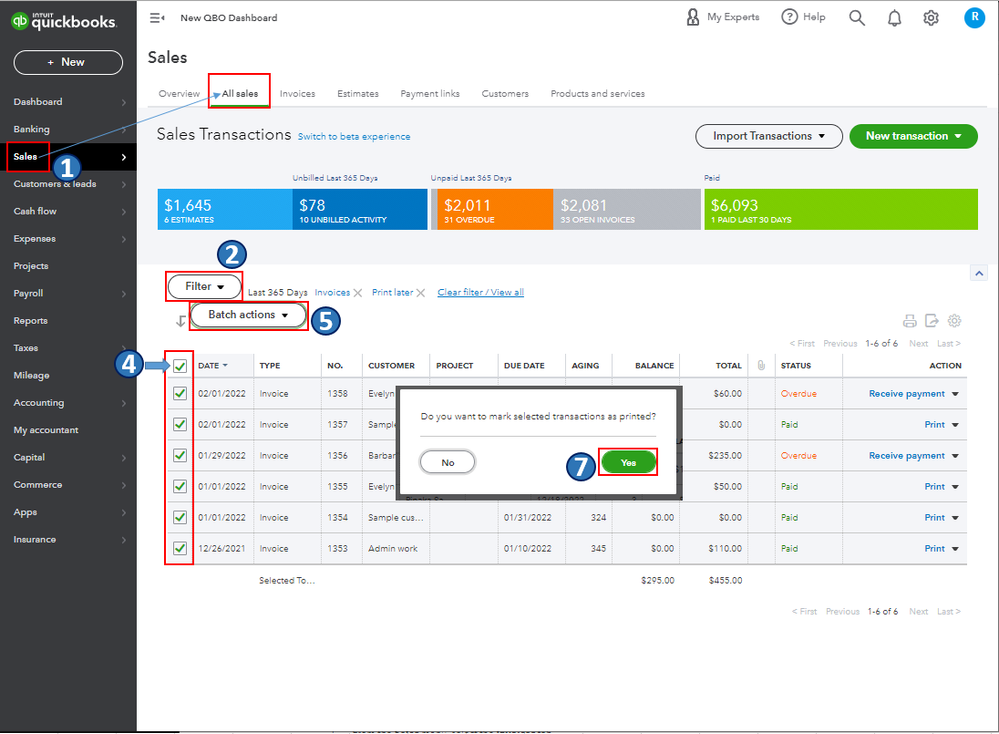Open the Import Transactions dropdown

768,136
